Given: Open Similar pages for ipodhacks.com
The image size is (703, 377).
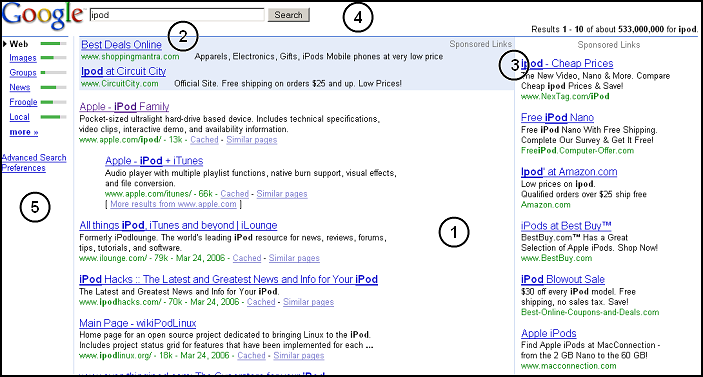Looking at the screenshot, I should coord(308,302).
